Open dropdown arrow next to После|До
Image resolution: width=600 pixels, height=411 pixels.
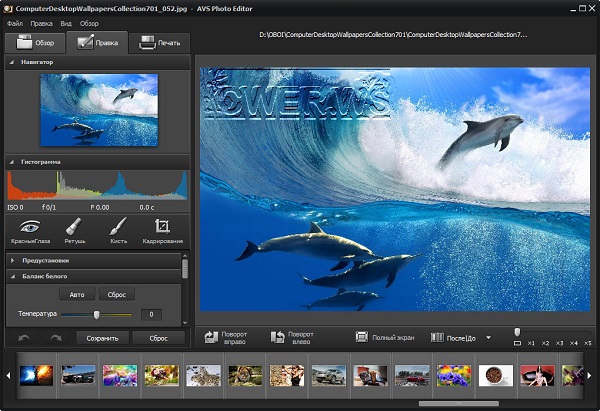488,338
